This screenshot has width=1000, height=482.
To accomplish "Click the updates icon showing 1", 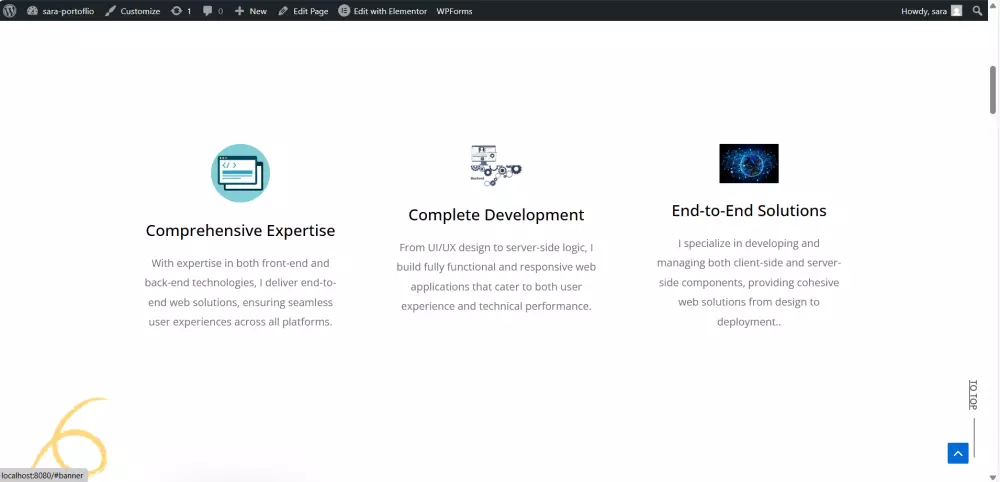I will pos(181,11).
